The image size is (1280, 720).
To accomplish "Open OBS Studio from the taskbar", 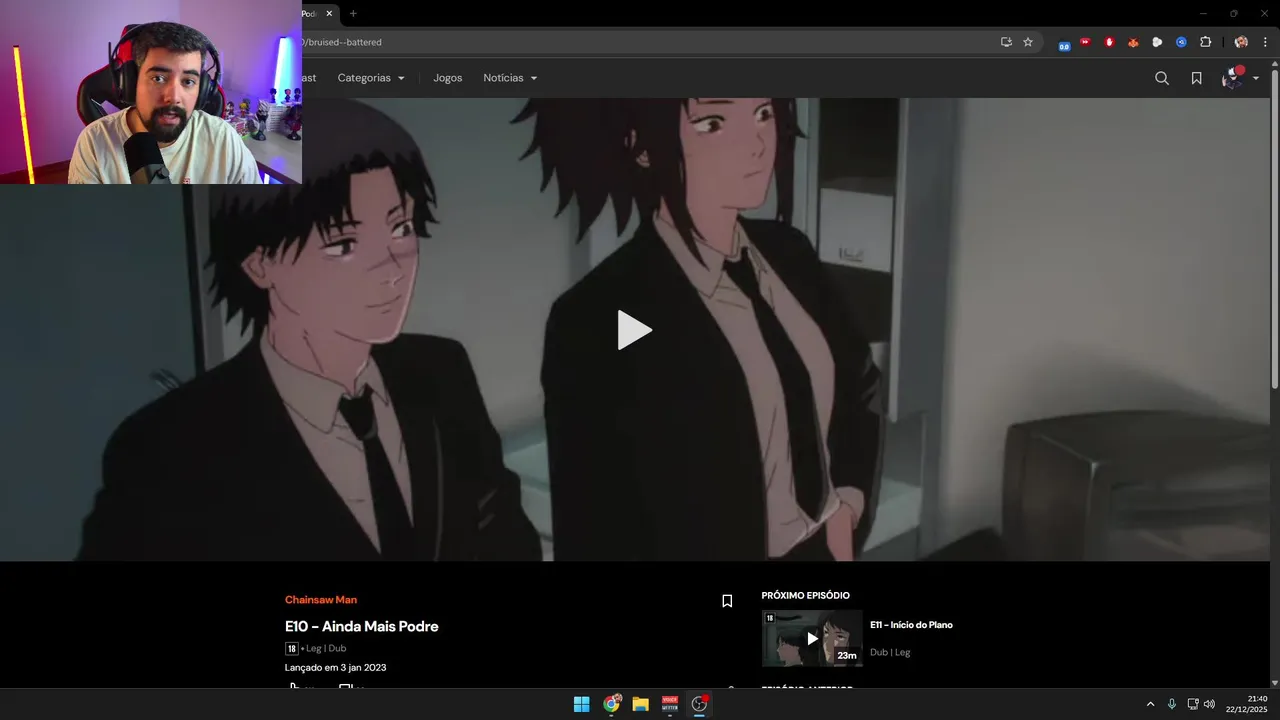I will tap(699, 704).
